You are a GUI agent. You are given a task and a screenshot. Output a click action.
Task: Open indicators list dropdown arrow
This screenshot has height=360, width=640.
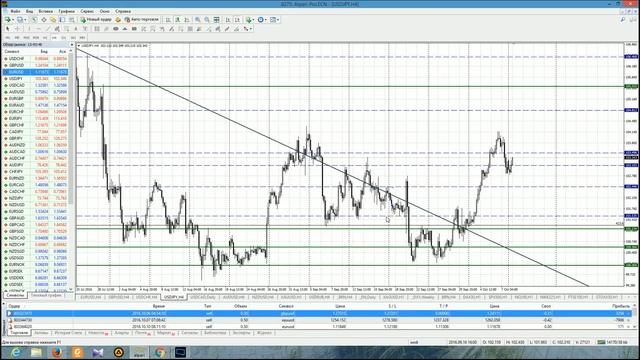tap(253, 20)
